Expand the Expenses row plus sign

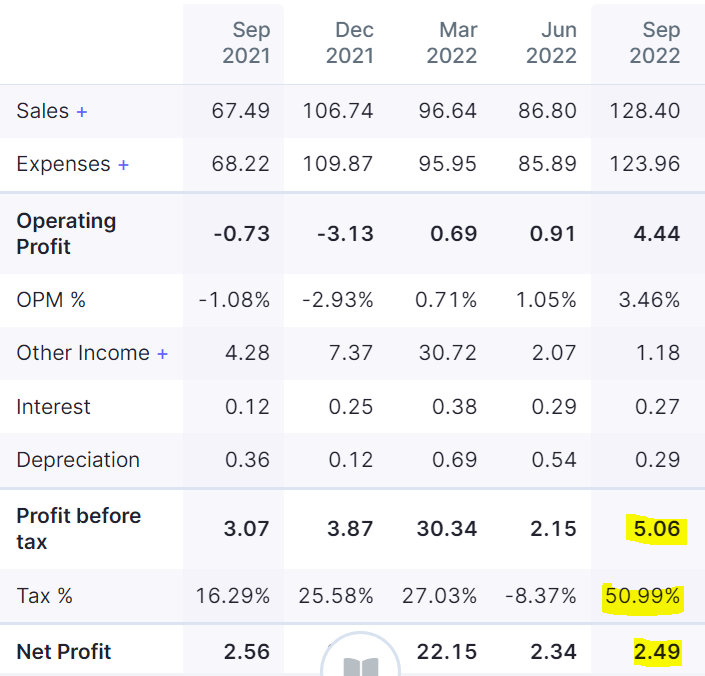[x=123, y=165]
